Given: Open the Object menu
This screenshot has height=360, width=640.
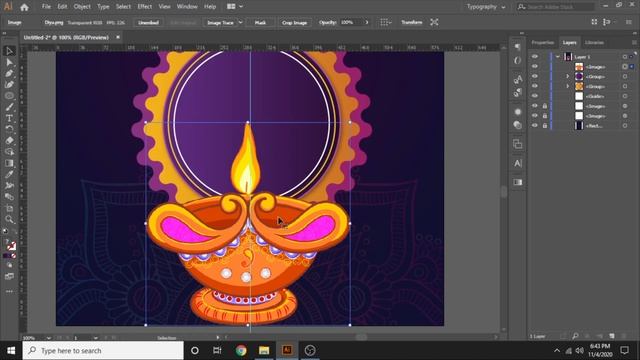Looking at the screenshot, I should coord(82,7).
